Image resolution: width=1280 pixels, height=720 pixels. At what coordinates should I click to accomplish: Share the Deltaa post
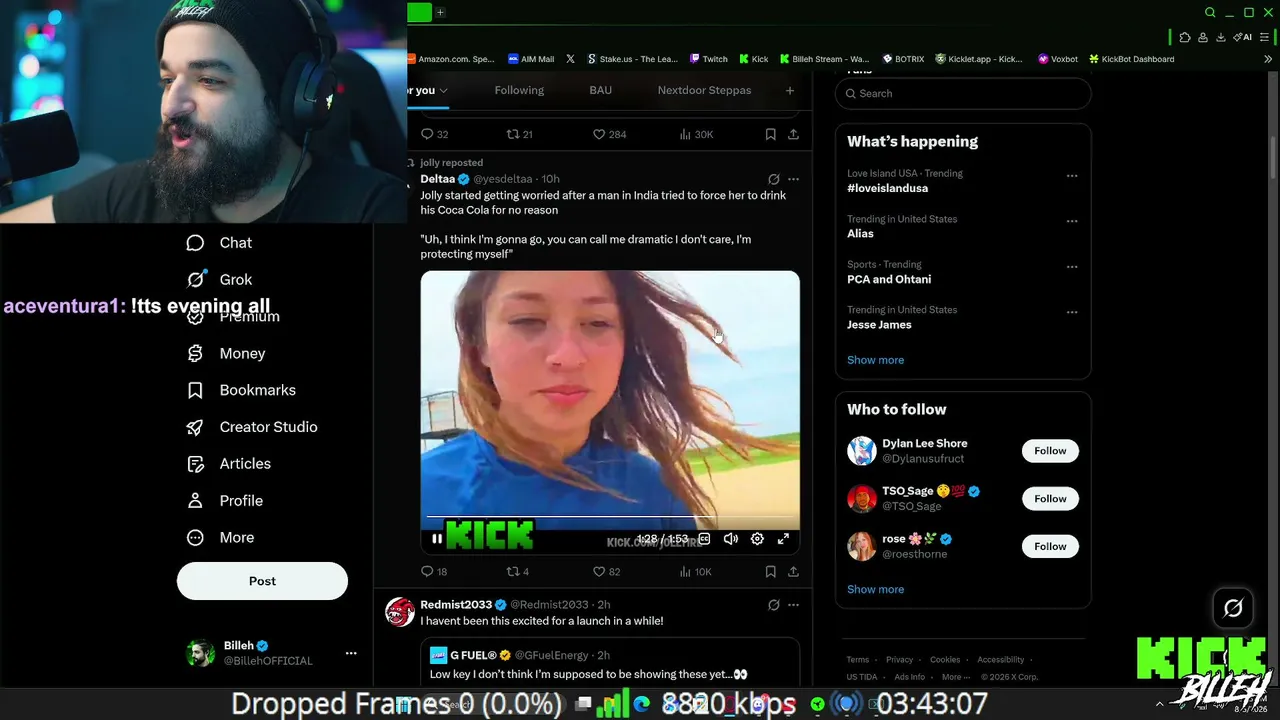793,571
